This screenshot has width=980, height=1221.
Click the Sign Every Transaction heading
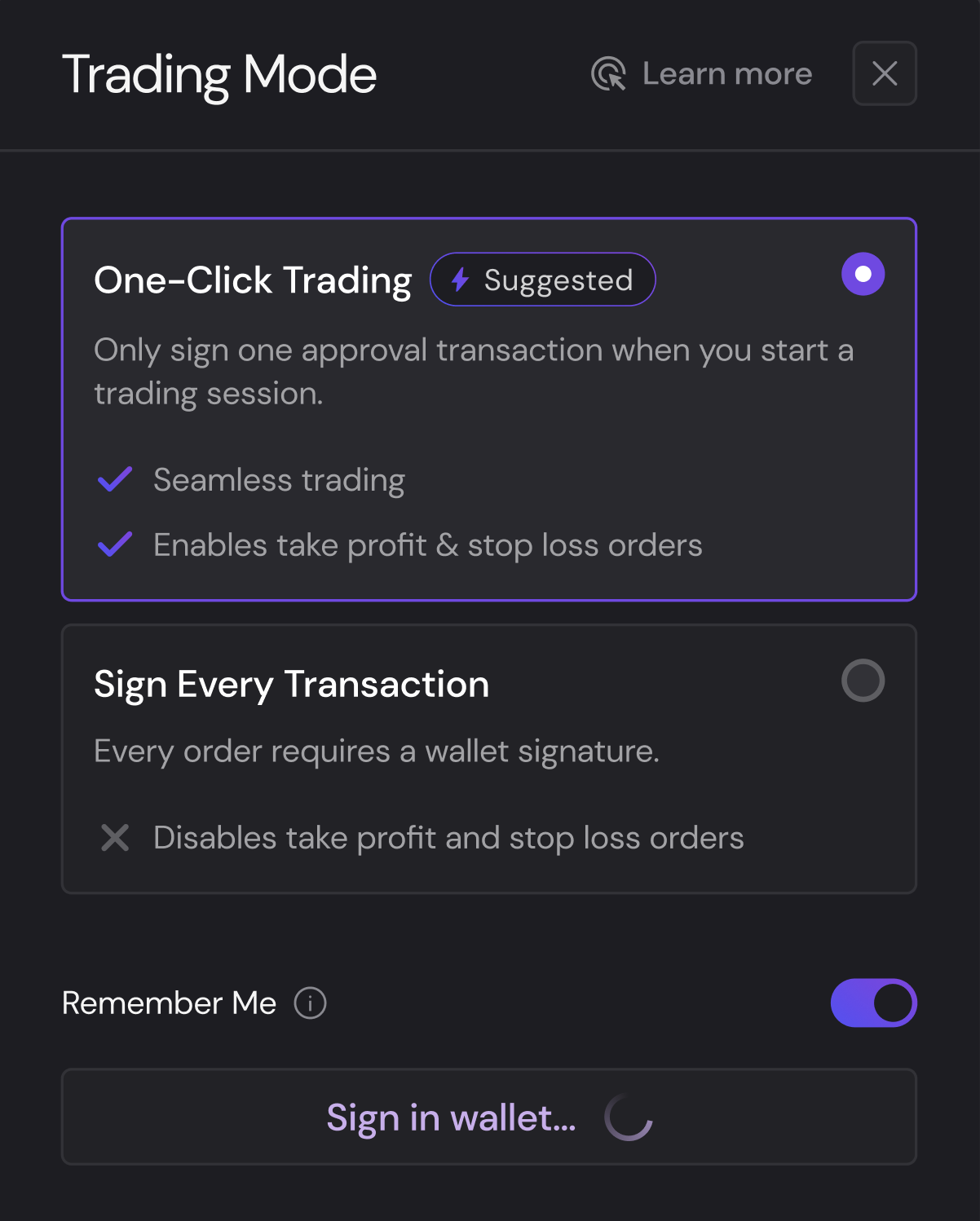coord(291,684)
